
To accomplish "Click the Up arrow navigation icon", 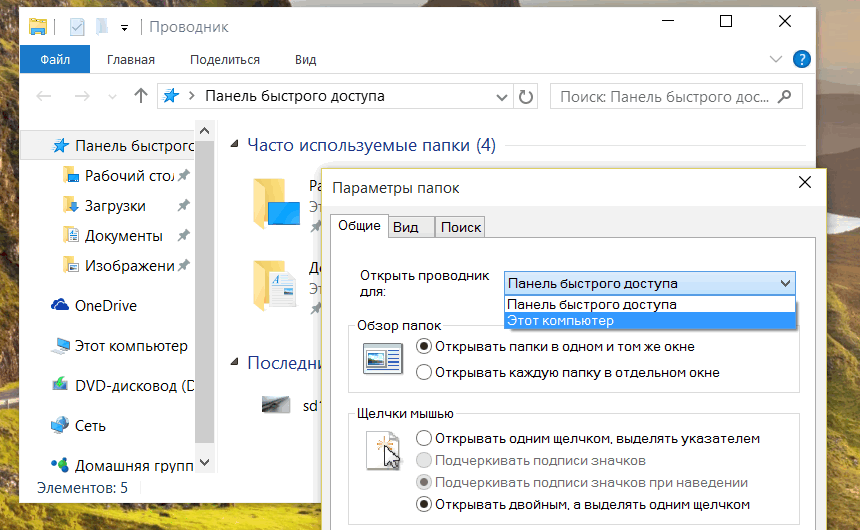I will (x=141, y=96).
